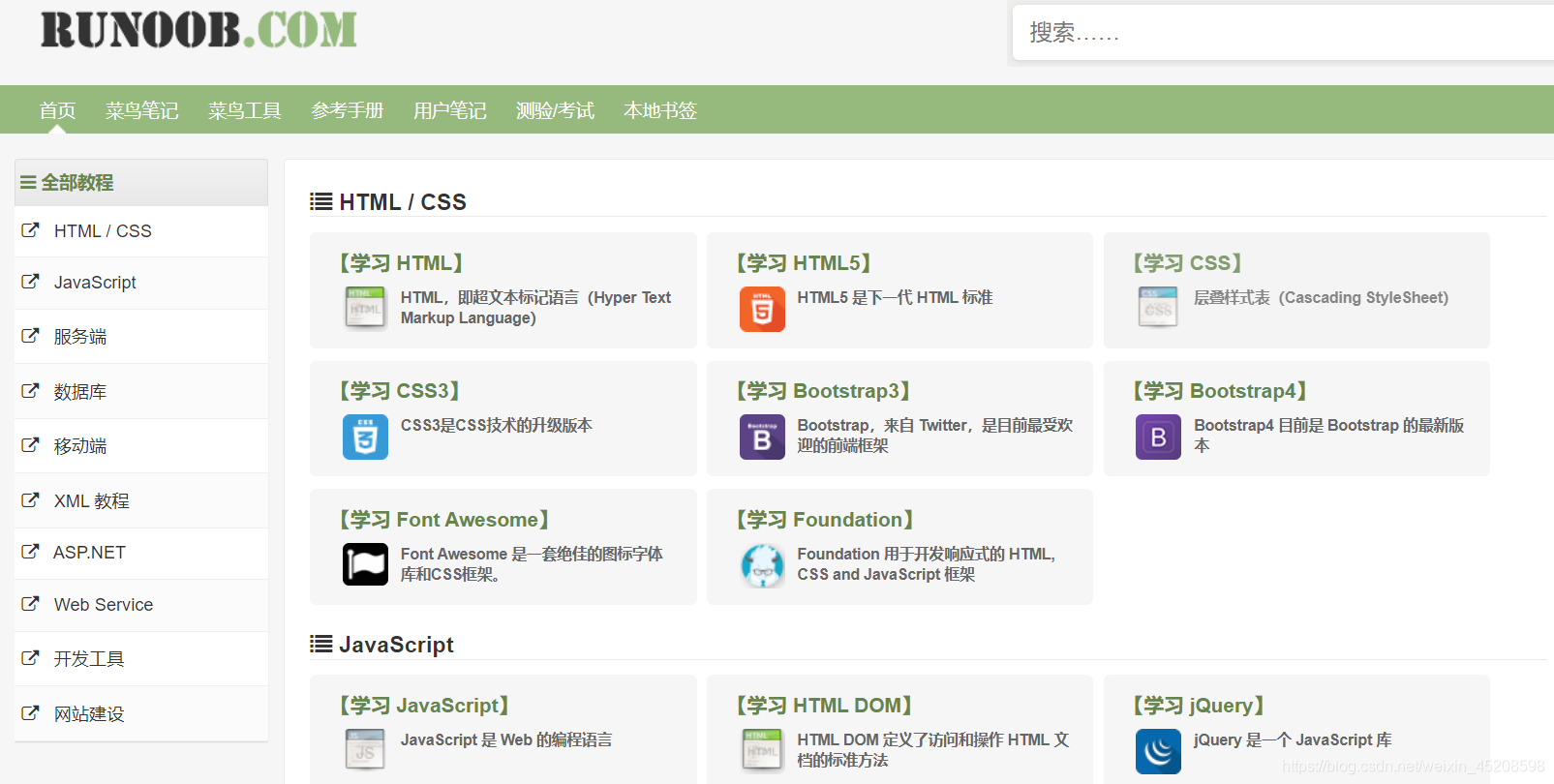
Task: Click the 全部教程 sidebar header
Action: [141, 182]
